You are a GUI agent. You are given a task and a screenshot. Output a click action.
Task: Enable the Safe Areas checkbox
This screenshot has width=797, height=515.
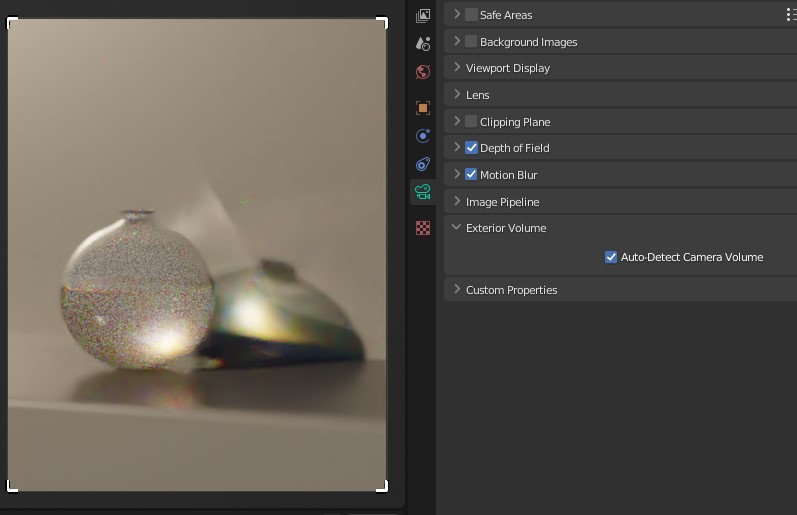[x=471, y=15]
